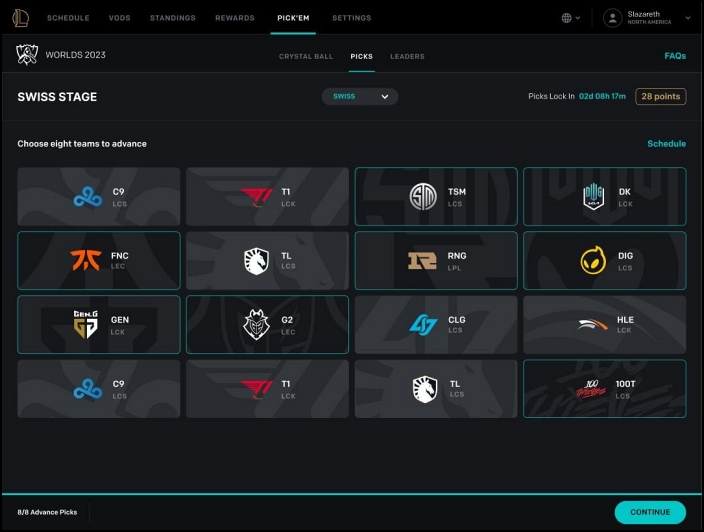Click the DK team logo icon
The height and width of the screenshot is (532, 704).
(x=595, y=197)
